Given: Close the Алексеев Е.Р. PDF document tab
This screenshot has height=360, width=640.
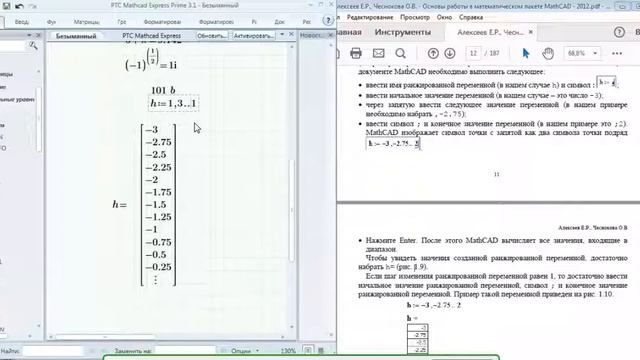Looking at the screenshot, I should (531, 32).
